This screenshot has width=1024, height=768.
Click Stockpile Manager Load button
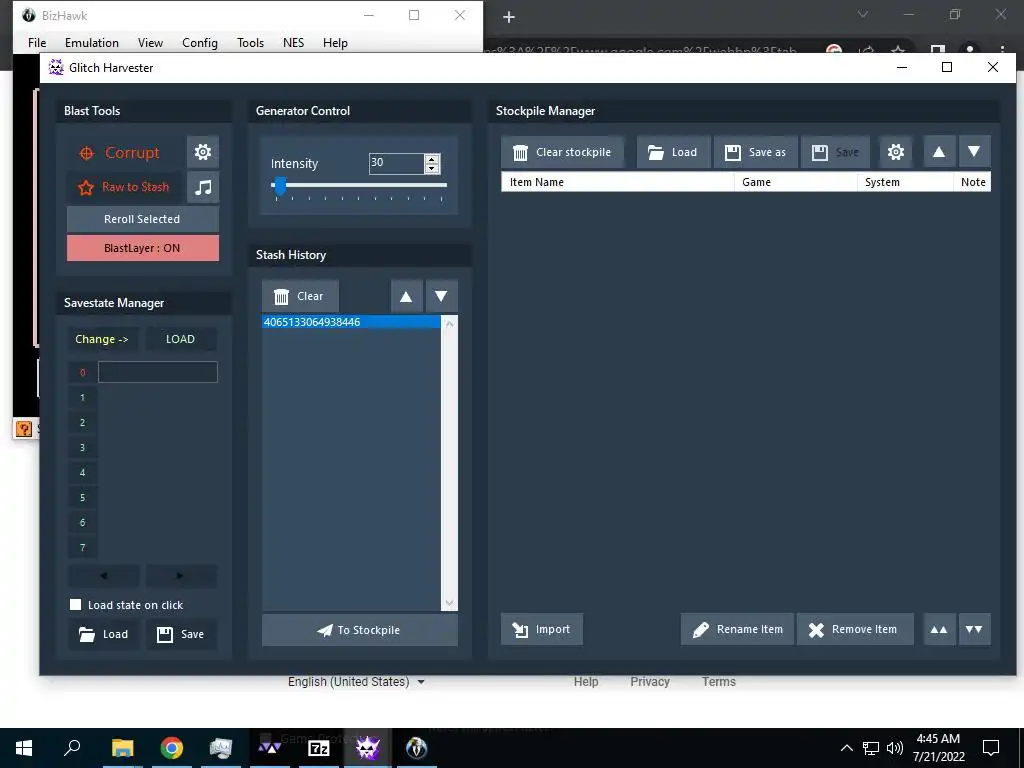[x=673, y=152]
